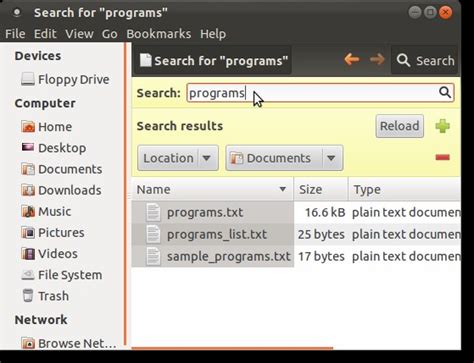
Task: Click the programs.txt file icon
Action: pos(153,212)
